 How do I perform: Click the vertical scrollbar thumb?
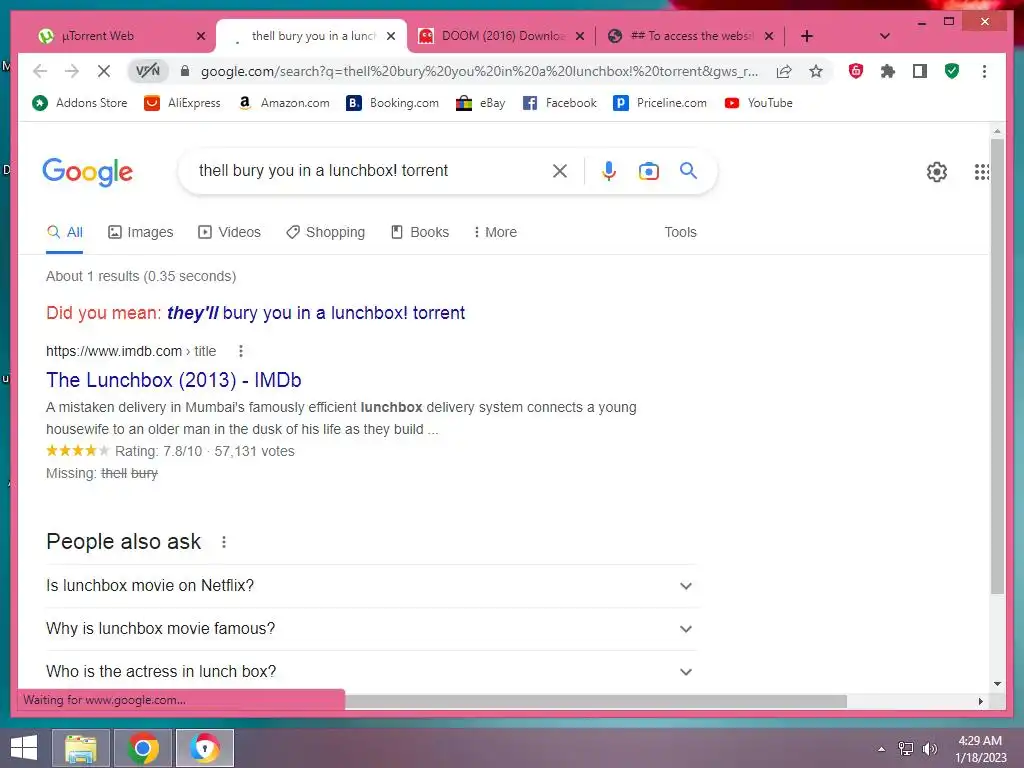tap(997, 366)
